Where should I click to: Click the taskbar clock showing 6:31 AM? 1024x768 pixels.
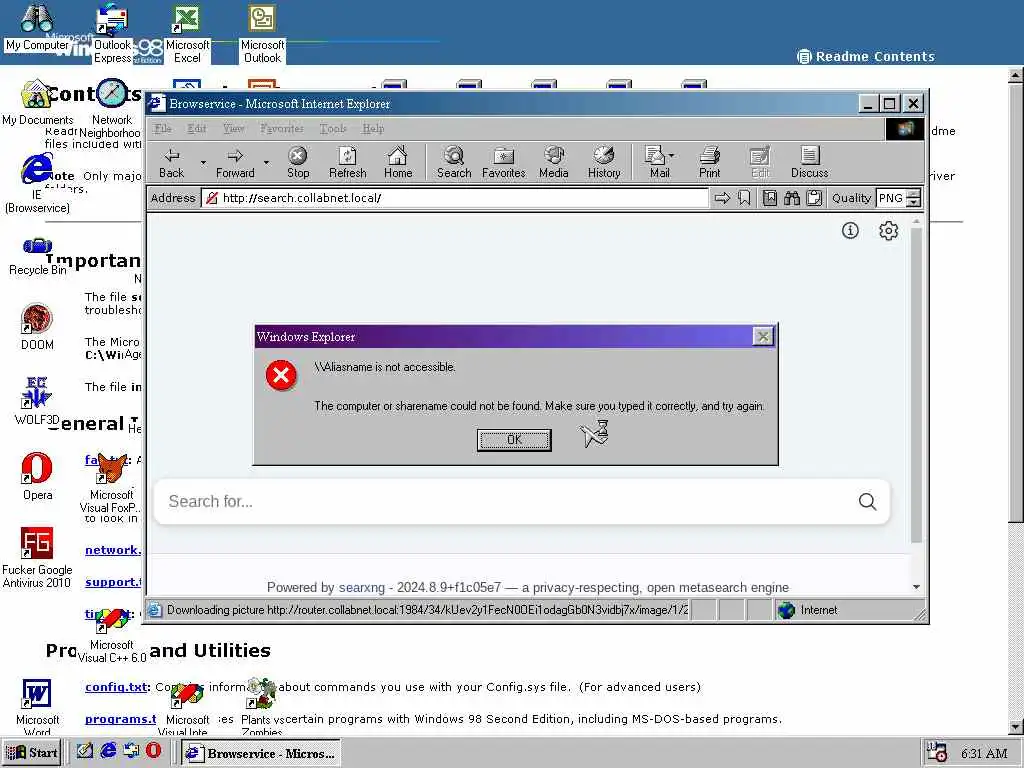coord(984,754)
